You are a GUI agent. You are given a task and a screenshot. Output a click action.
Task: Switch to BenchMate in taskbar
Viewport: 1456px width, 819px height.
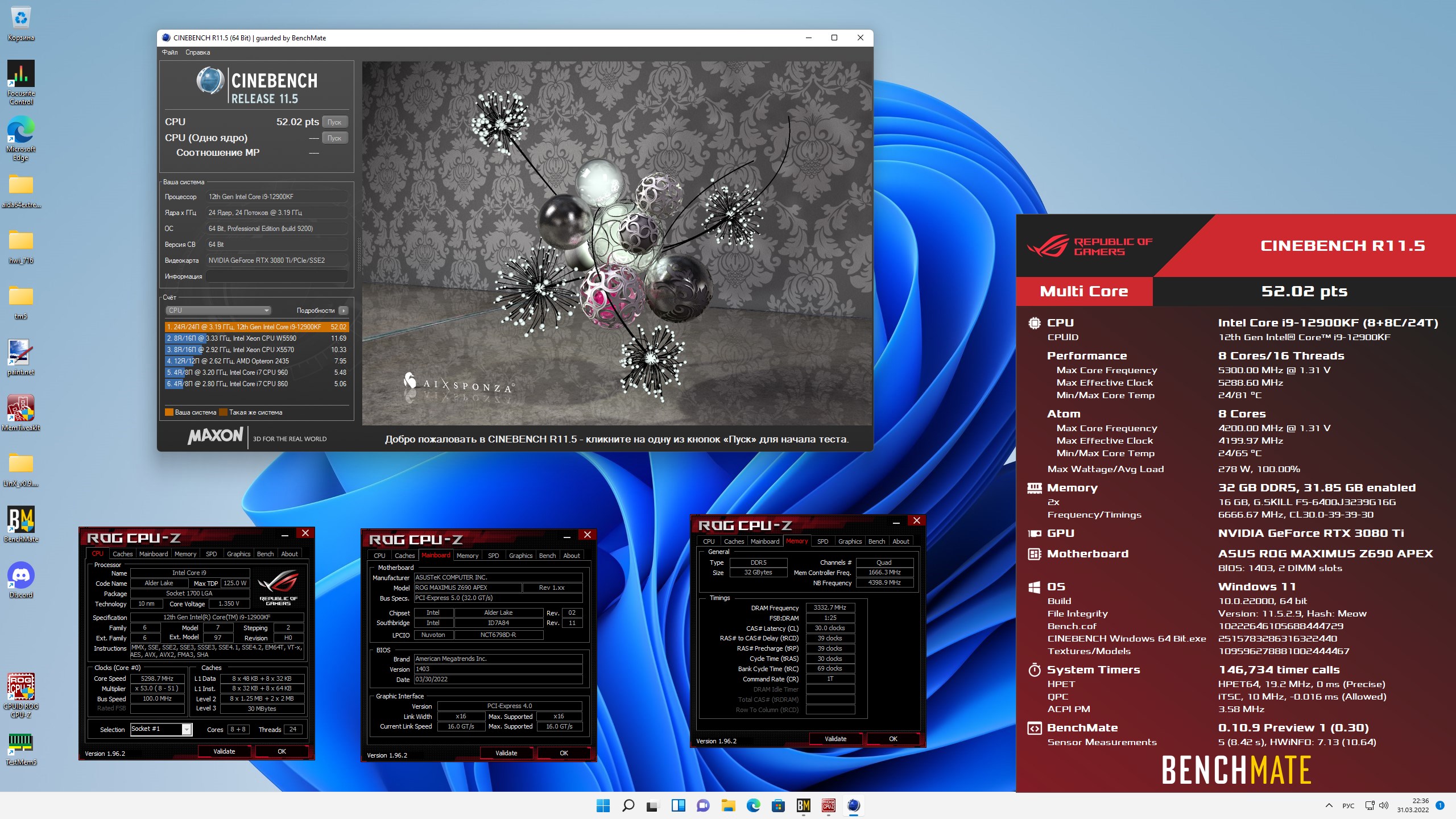pos(803,805)
